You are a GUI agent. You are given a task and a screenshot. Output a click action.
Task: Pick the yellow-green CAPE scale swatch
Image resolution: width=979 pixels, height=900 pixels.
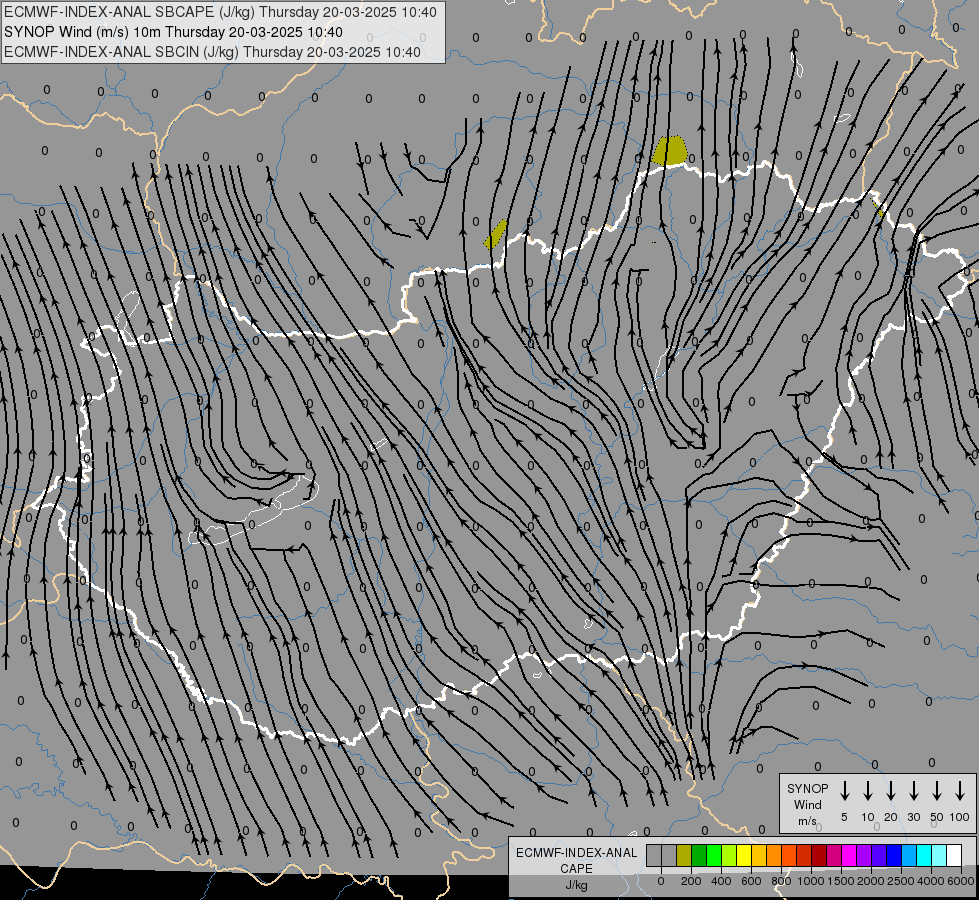click(729, 855)
